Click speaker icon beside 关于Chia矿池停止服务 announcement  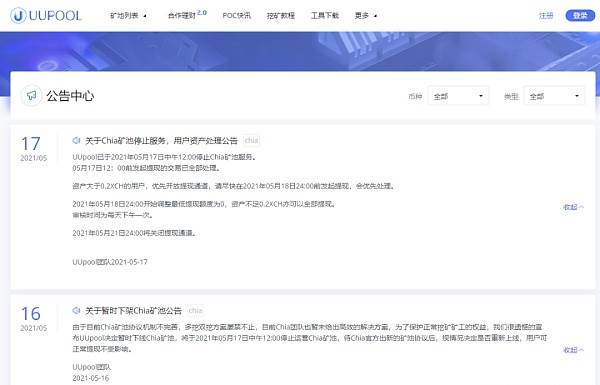coord(76,140)
